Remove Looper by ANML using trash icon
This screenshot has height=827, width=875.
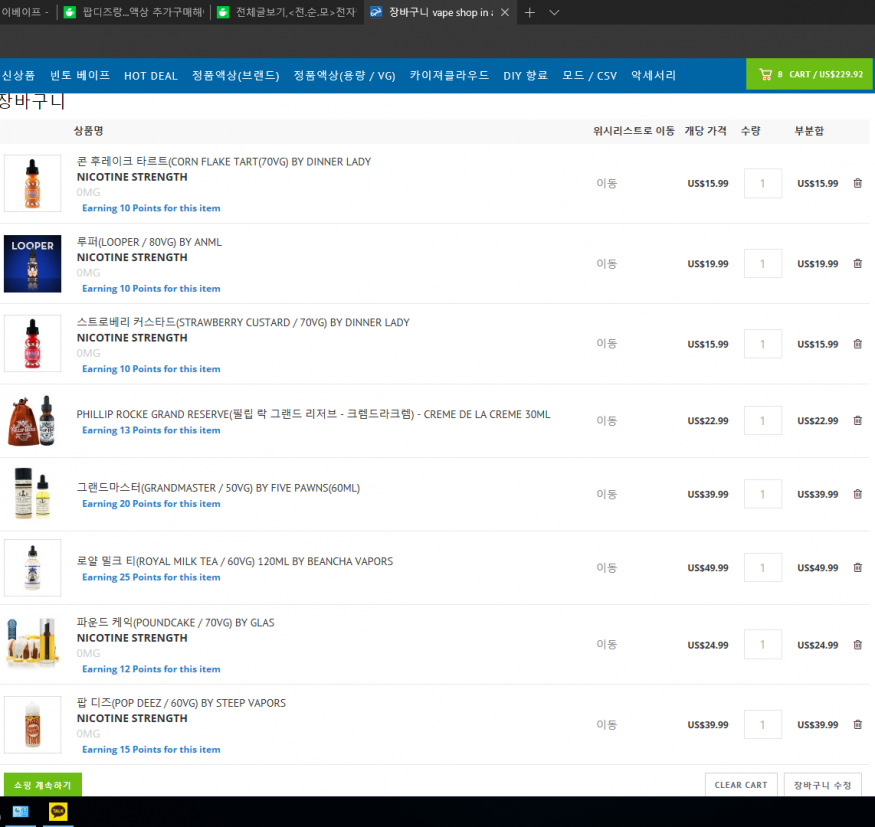coord(858,263)
